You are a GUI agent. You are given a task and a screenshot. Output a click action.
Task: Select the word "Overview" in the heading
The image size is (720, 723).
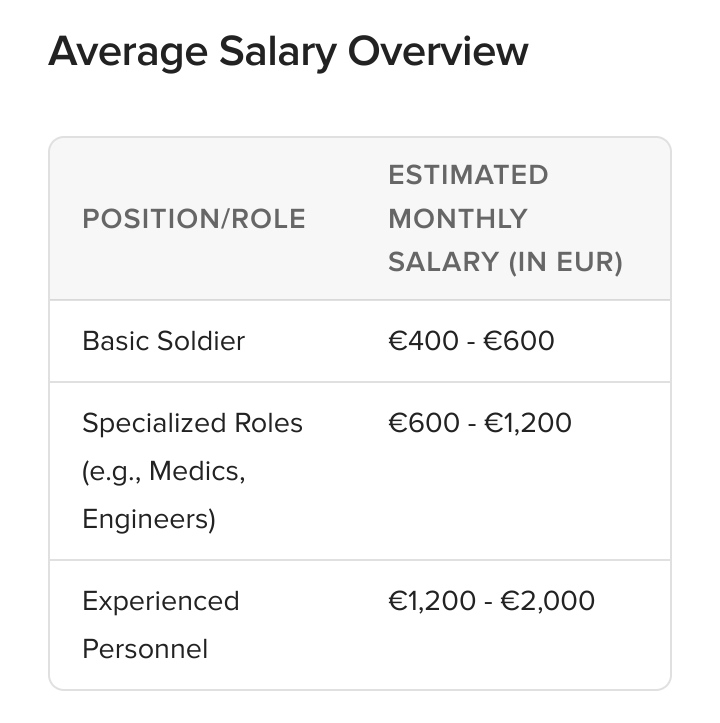point(437,52)
